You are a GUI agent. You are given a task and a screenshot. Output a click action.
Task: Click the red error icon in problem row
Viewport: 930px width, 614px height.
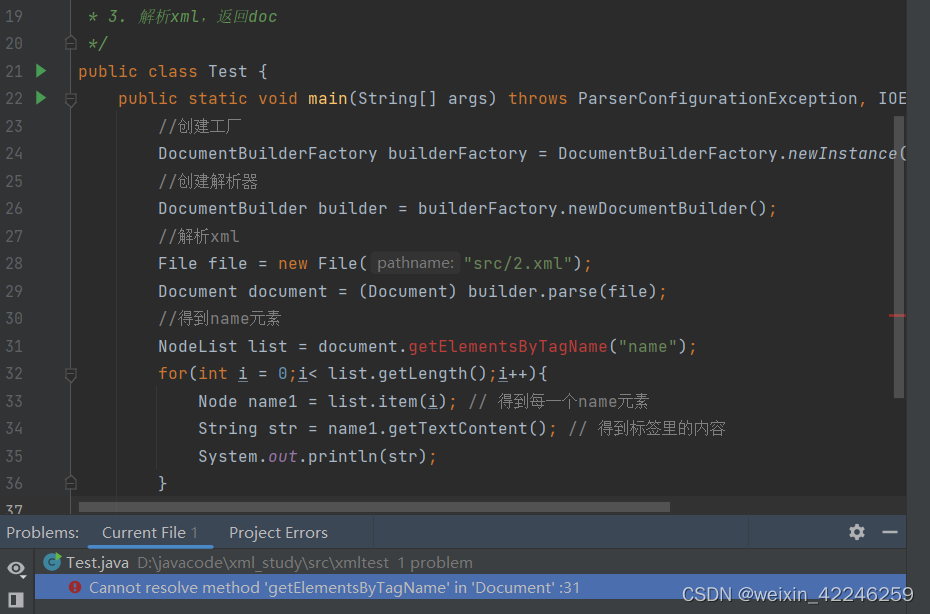(x=75, y=587)
